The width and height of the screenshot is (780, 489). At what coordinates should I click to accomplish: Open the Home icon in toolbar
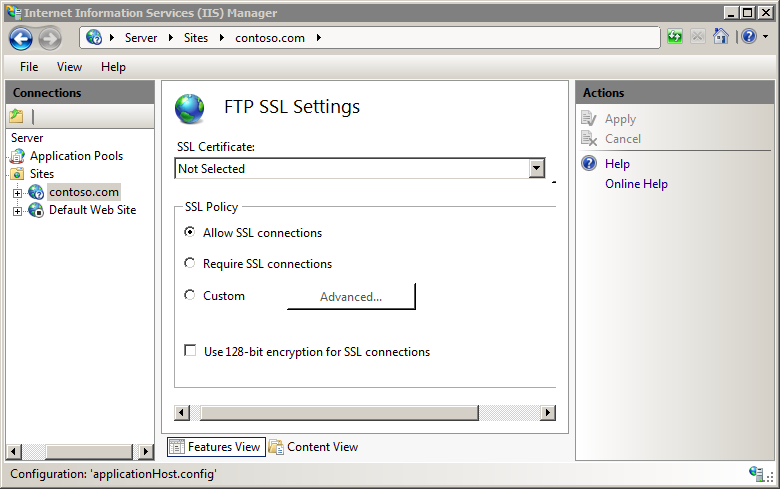tap(720, 36)
